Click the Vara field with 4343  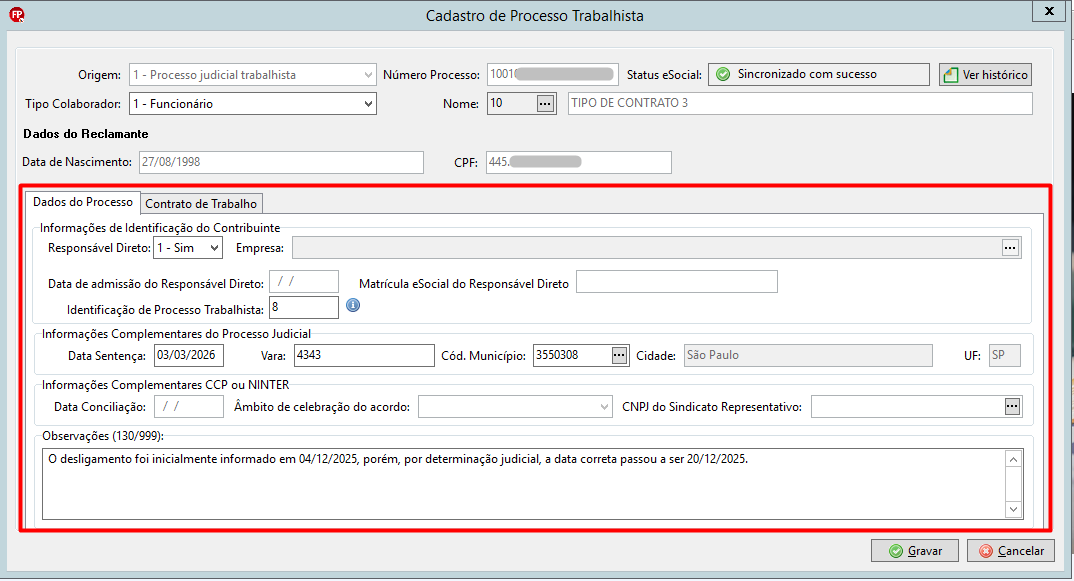[364, 355]
